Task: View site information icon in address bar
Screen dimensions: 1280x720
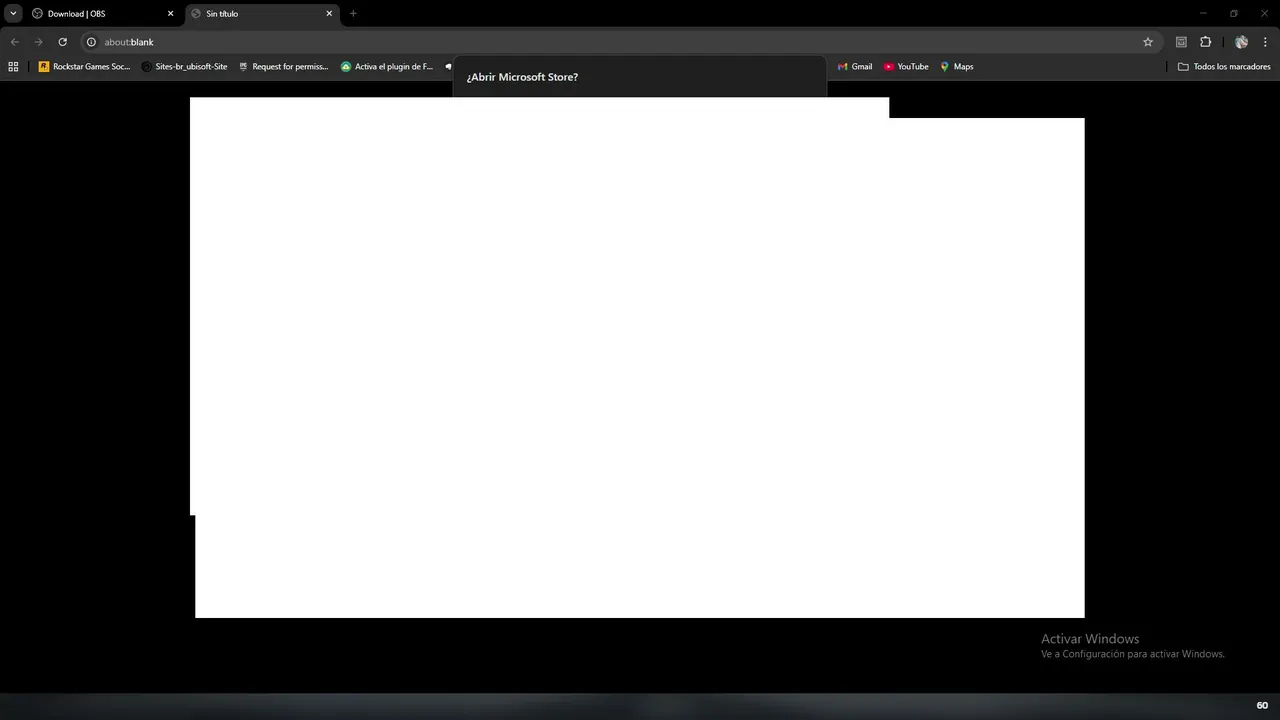Action: (91, 42)
